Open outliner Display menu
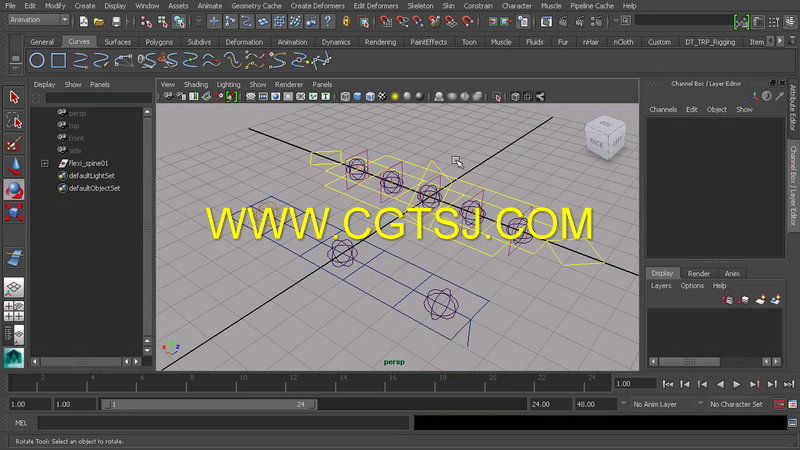Image resolution: width=800 pixels, height=450 pixels. (x=44, y=84)
